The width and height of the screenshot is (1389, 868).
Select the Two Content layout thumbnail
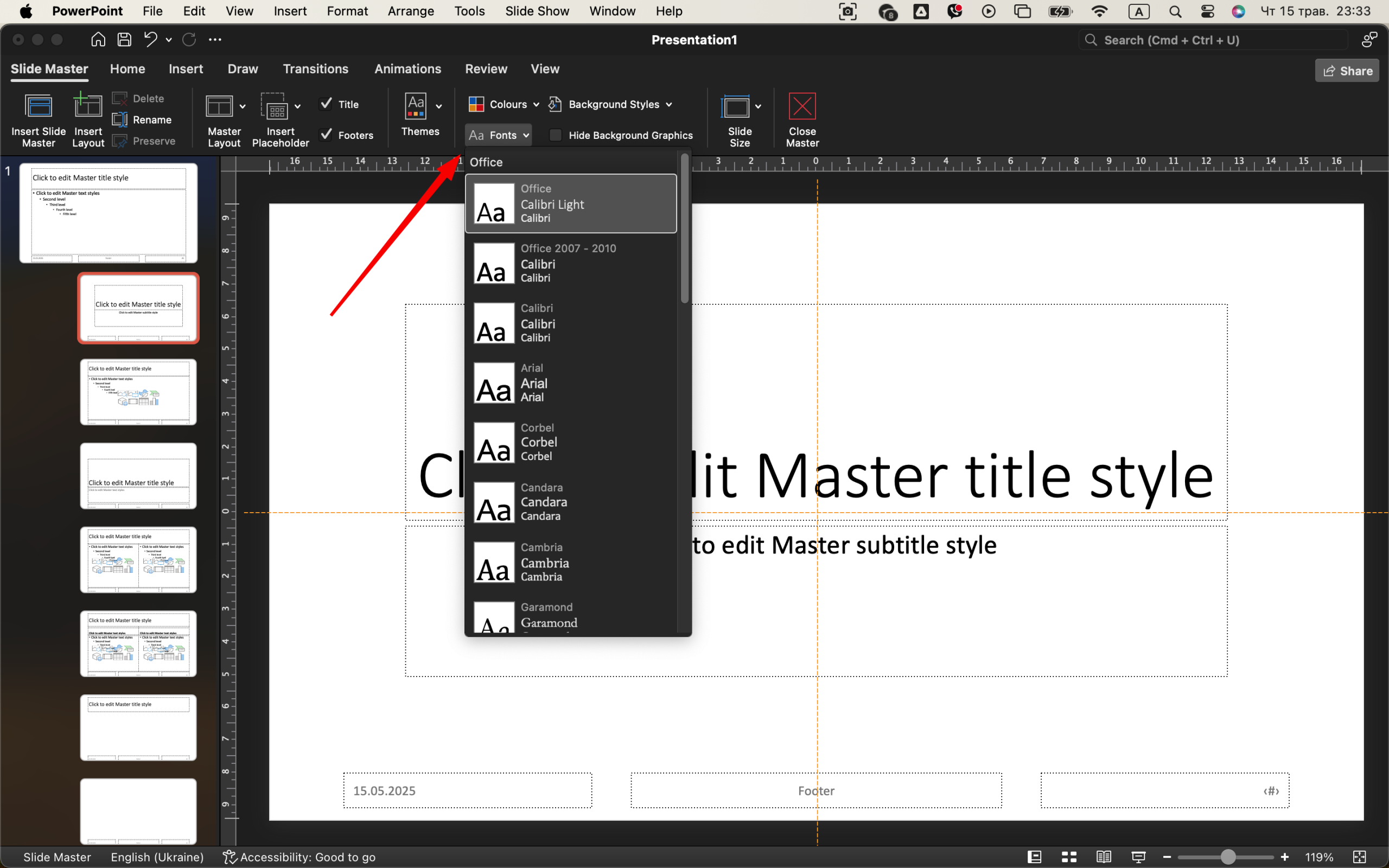point(138,559)
